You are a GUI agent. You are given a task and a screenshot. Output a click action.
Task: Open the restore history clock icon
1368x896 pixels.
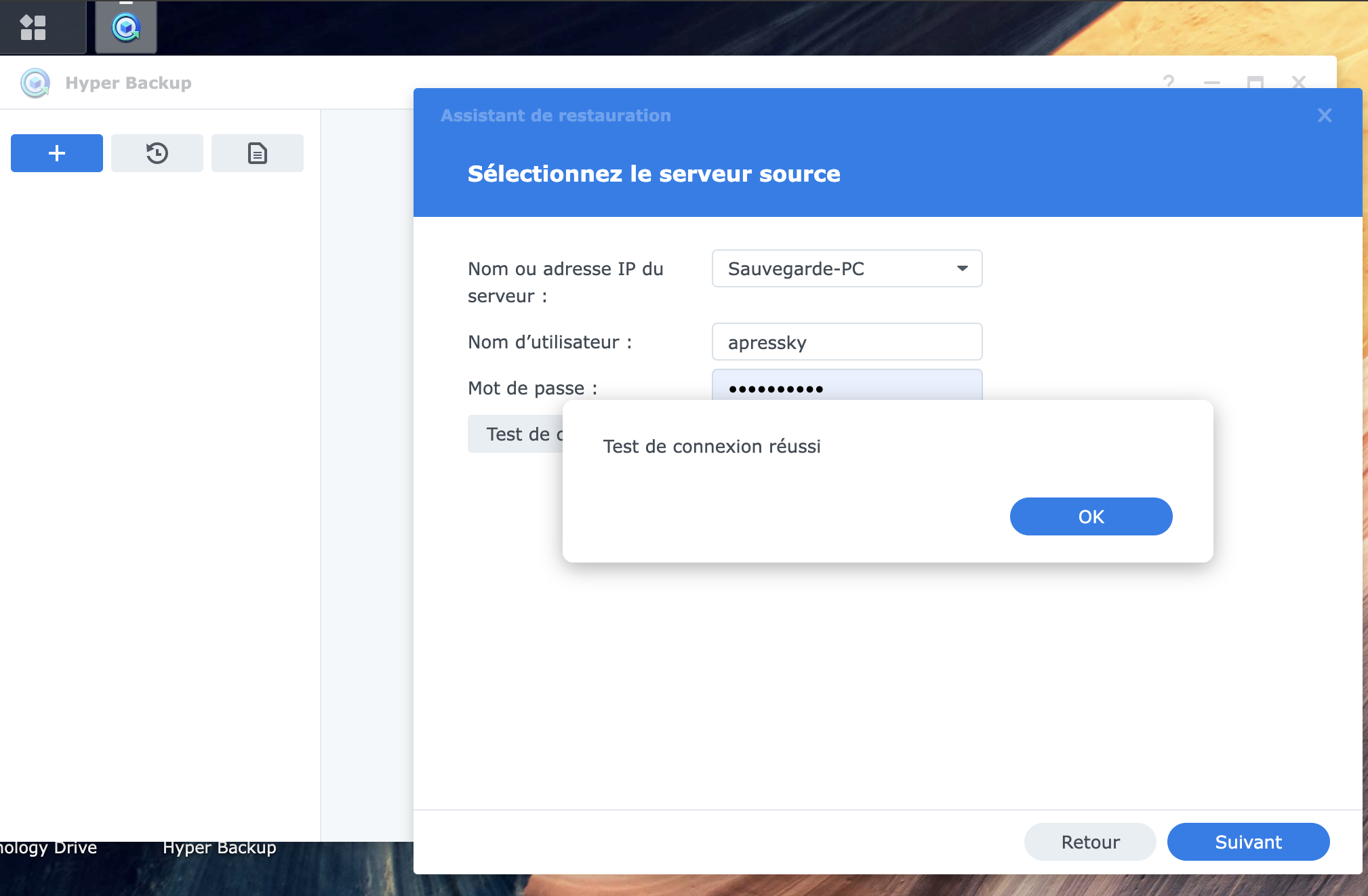pos(157,153)
